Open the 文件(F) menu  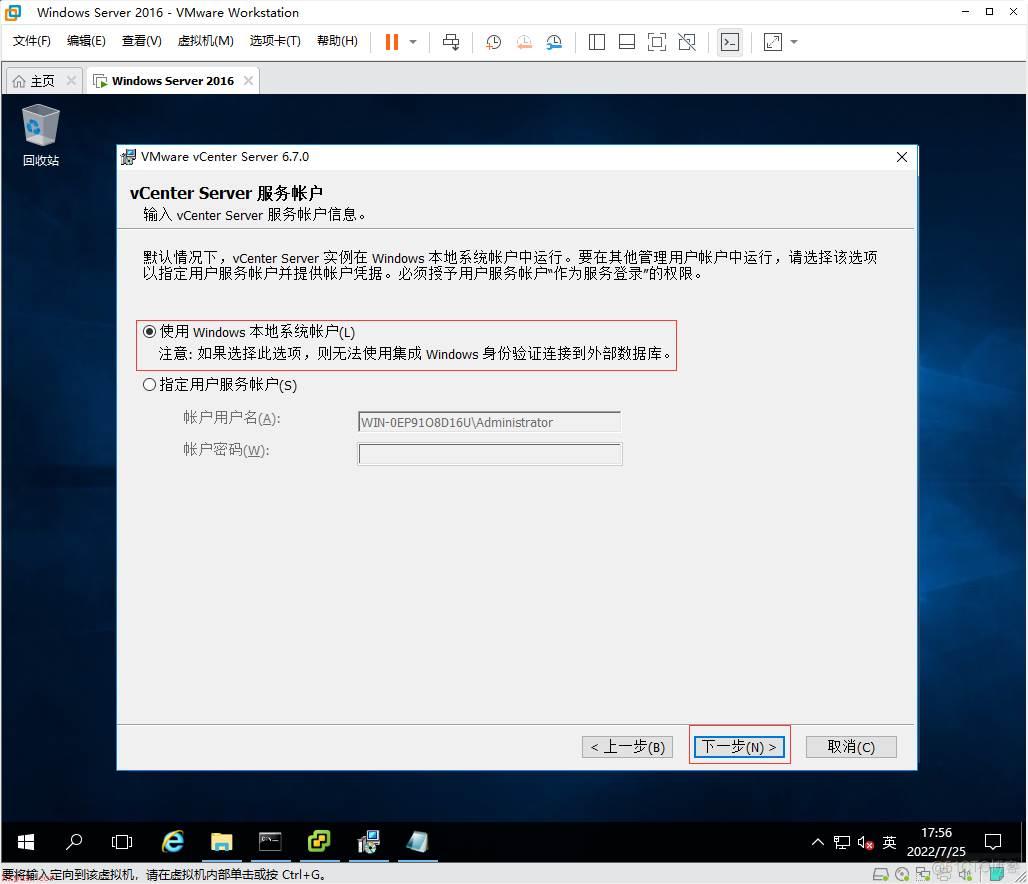(x=31, y=41)
